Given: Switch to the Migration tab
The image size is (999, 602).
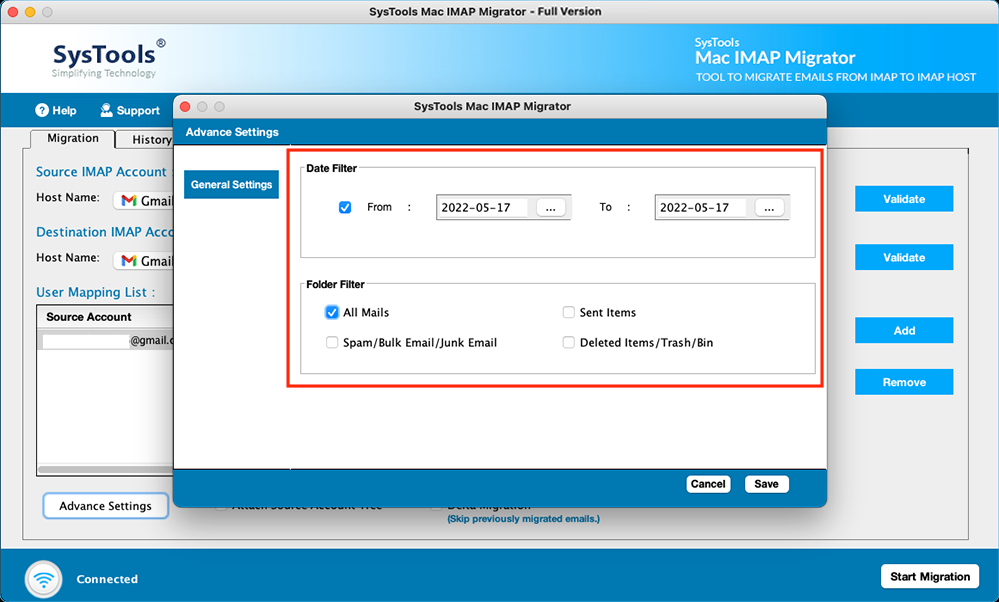Looking at the screenshot, I should pyautogui.click(x=73, y=138).
